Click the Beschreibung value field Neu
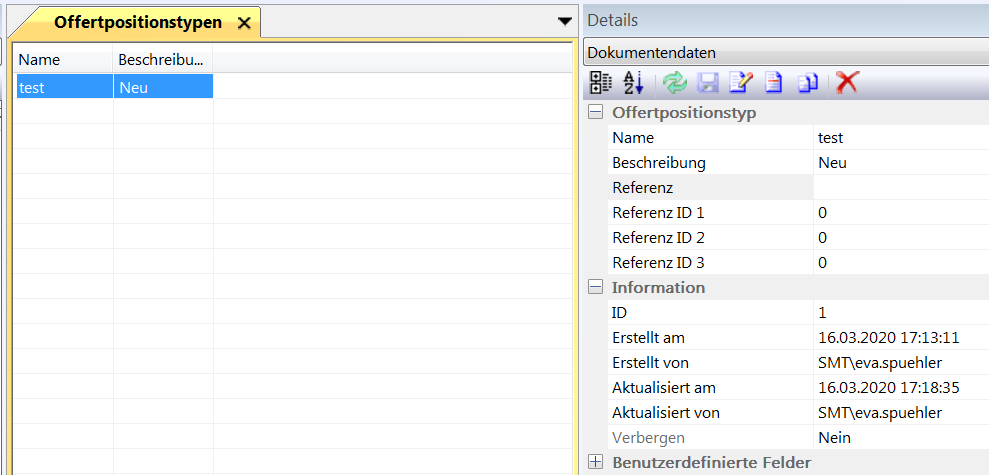 [900, 162]
